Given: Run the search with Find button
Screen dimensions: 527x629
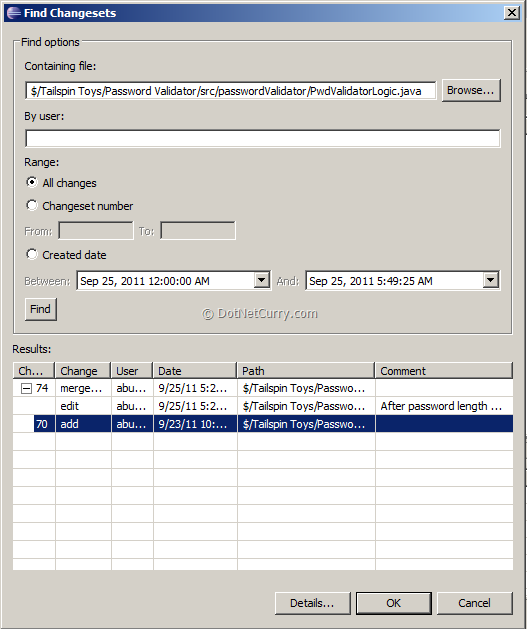Looking at the screenshot, I should click(x=41, y=309).
